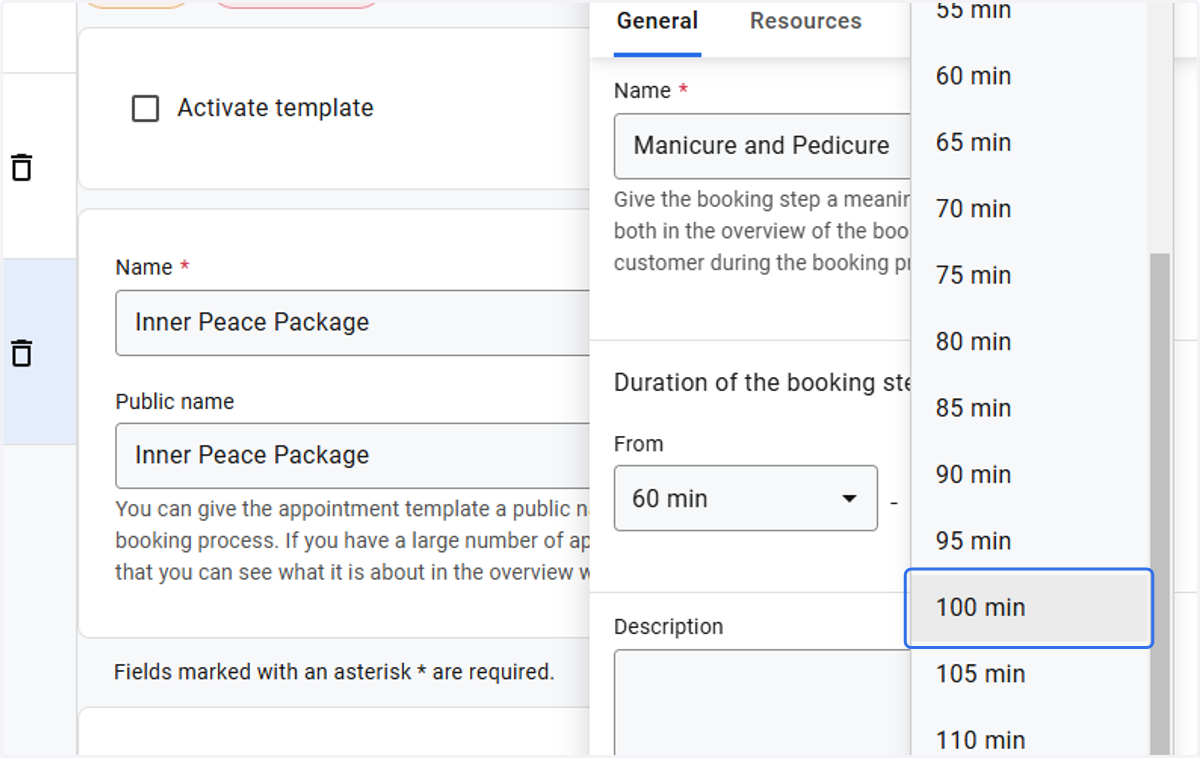This screenshot has height=758, width=1200.
Task: Click the 'Duration of the booking step' heading
Action: (763, 383)
